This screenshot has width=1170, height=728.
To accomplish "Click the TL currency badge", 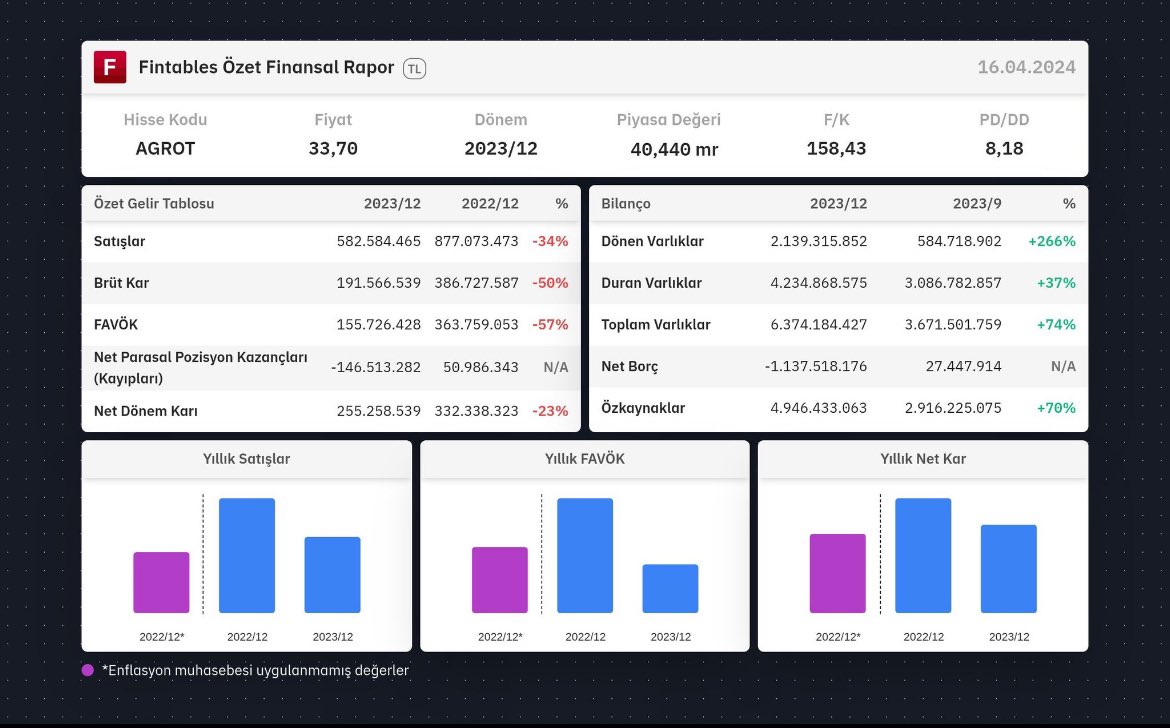I will click(414, 69).
